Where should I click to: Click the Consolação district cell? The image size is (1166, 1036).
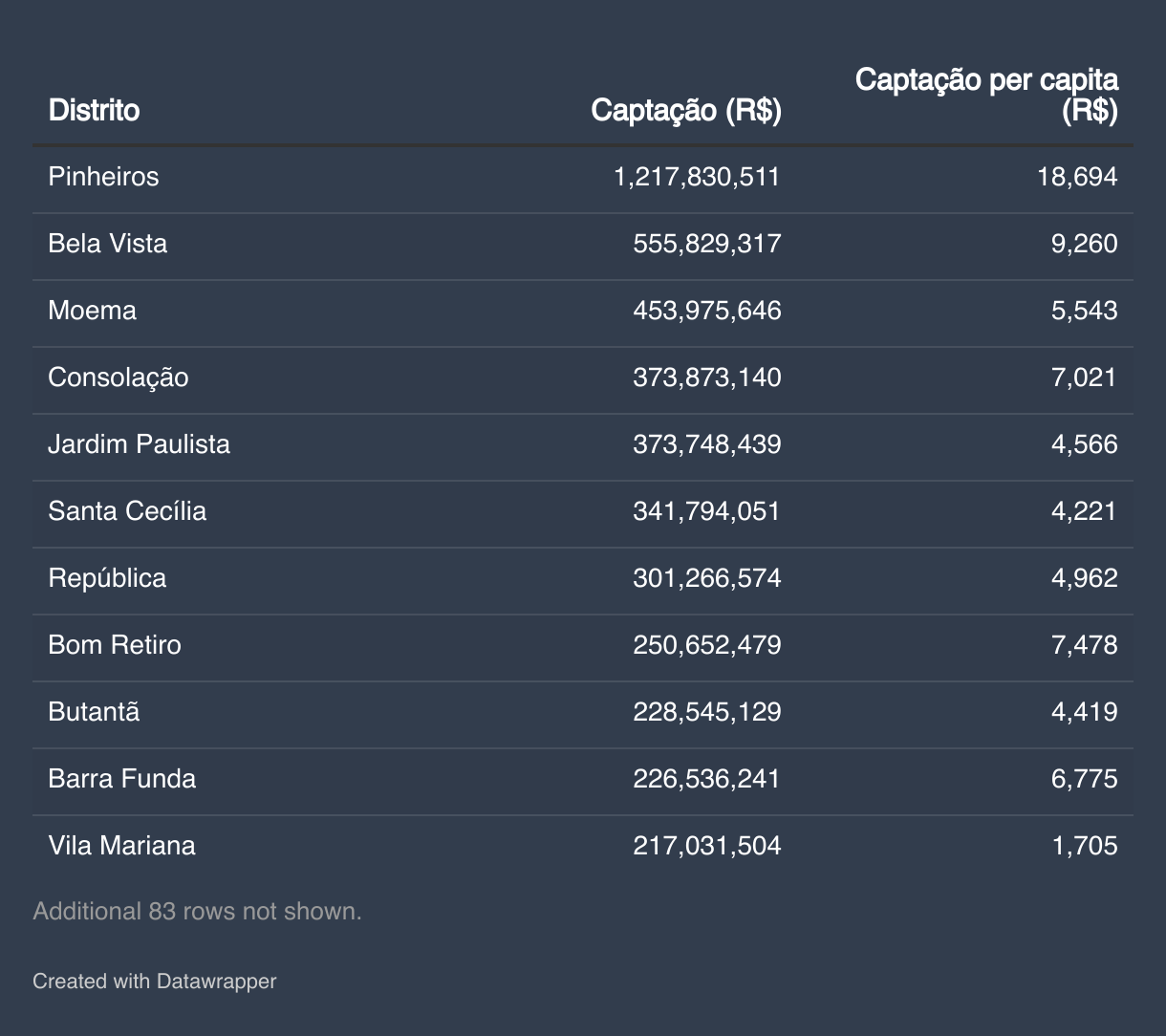click(118, 378)
